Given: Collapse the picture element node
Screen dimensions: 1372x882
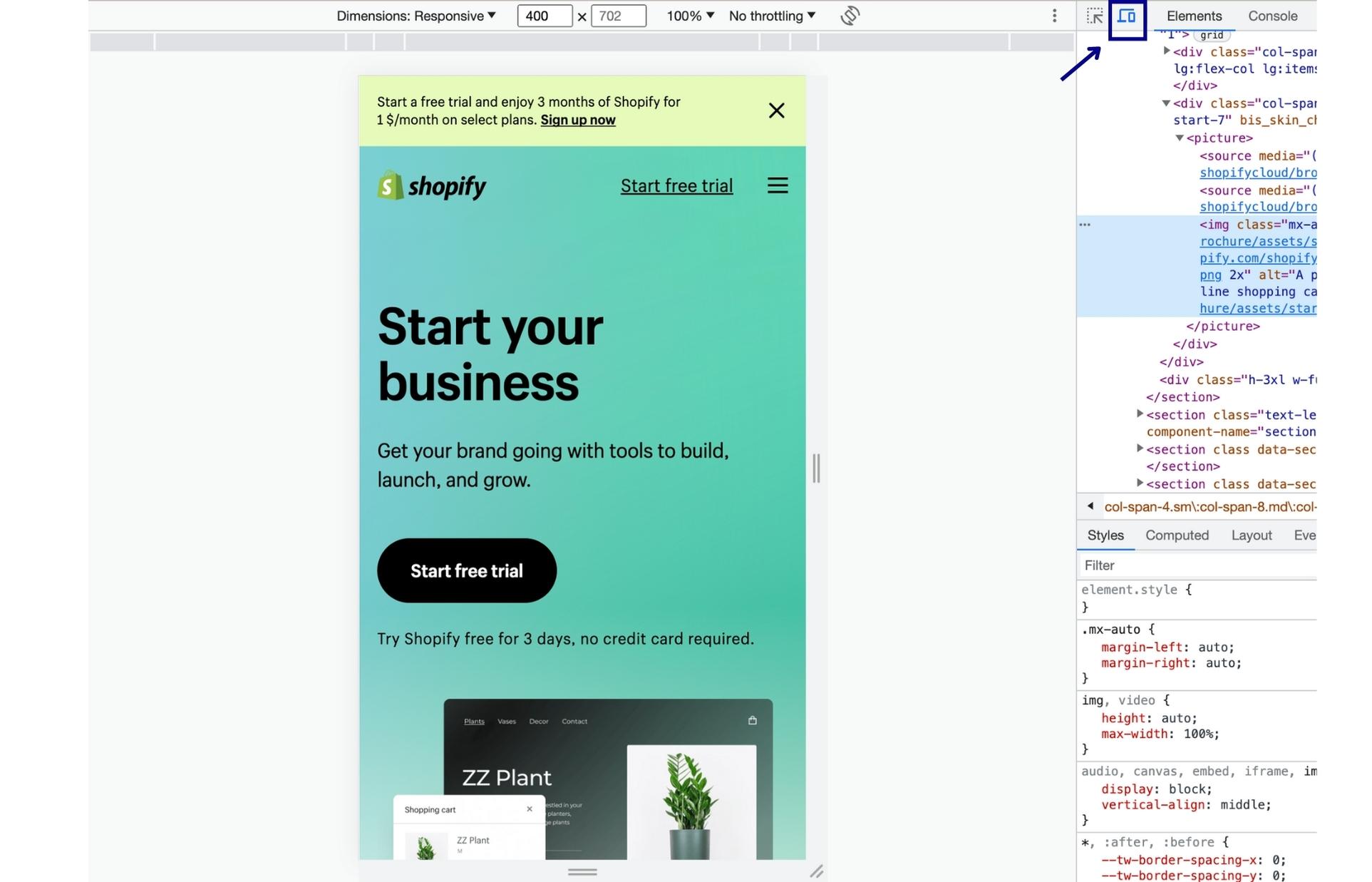Looking at the screenshot, I should (x=1180, y=138).
